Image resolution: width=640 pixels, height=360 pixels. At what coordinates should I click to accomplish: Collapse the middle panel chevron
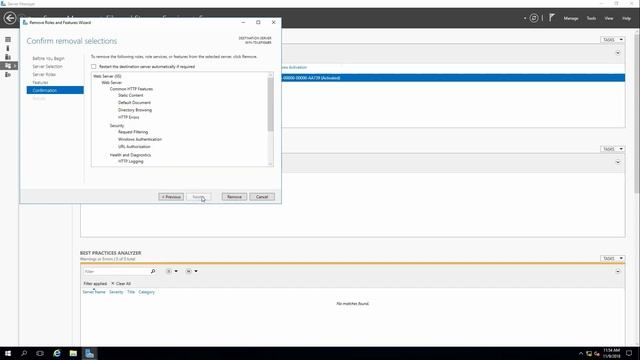pyautogui.click(x=618, y=162)
